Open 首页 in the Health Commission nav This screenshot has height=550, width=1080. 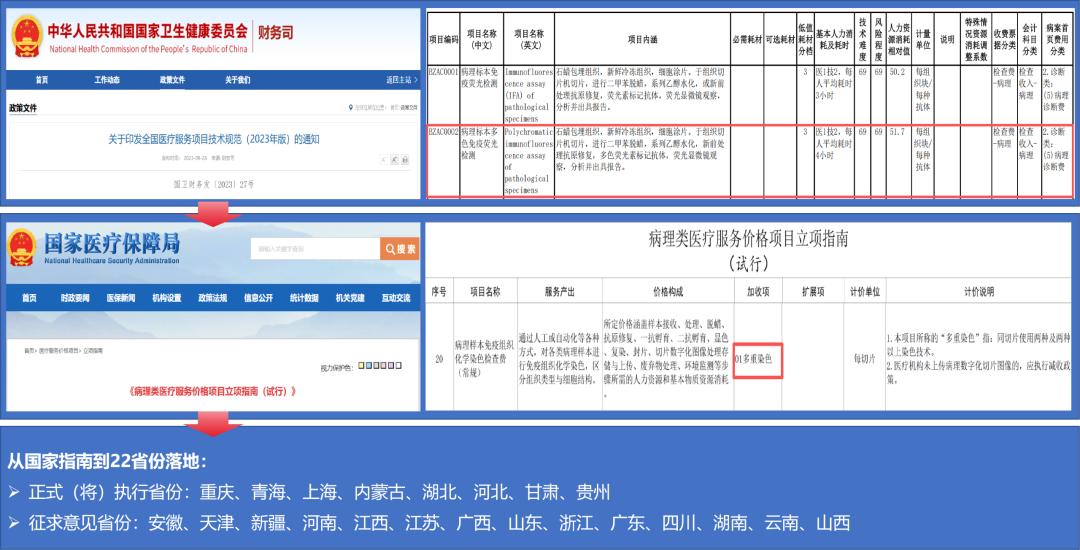[x=42, y=80]
